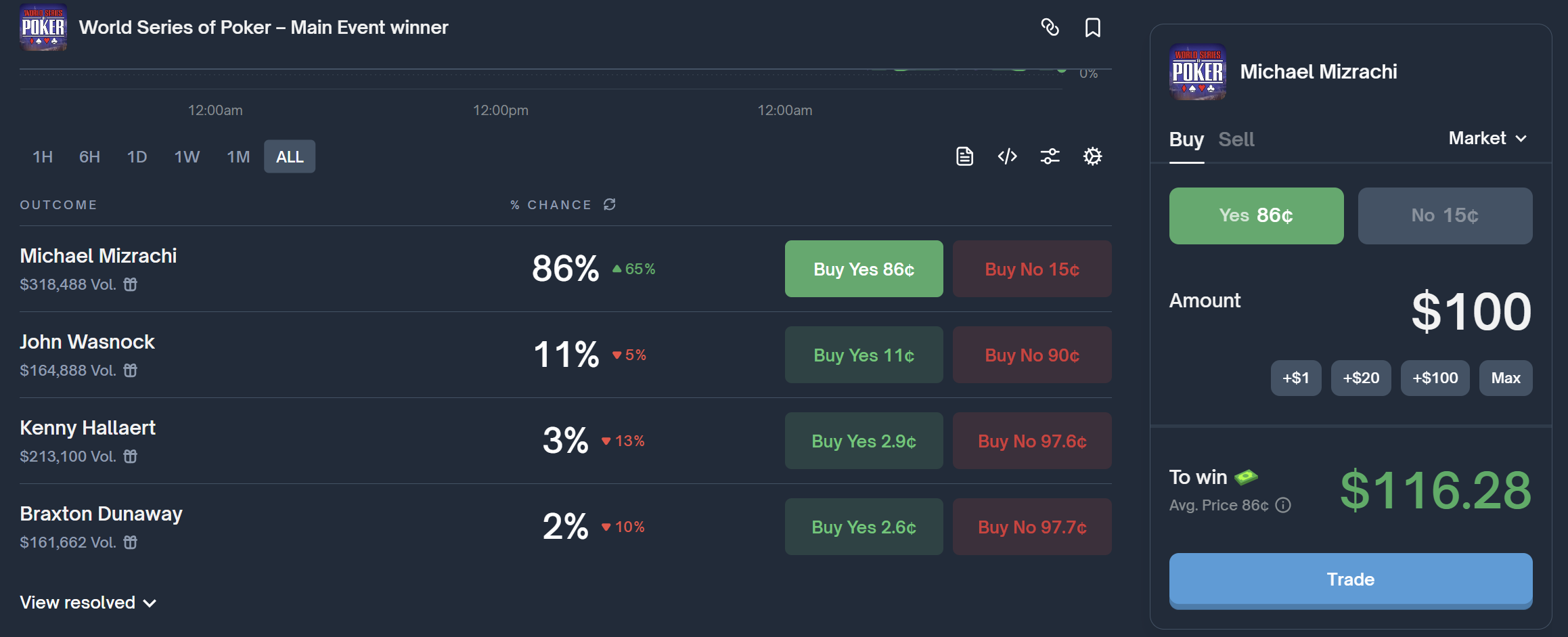
Task: Select the ALL time range
Action: tap(290, 157)
